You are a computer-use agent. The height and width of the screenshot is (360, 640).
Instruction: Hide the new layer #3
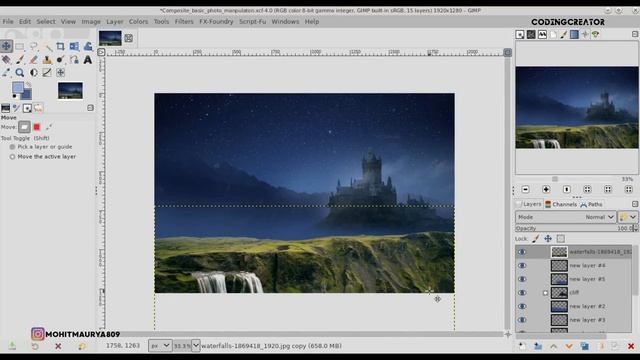pos(522,320)
